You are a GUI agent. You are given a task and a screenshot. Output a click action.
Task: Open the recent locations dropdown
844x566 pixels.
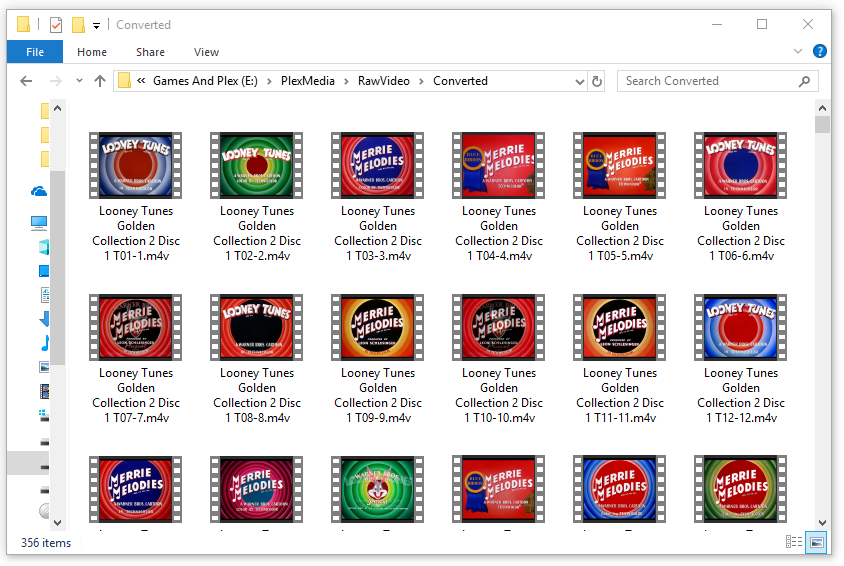tap(78, 81)
